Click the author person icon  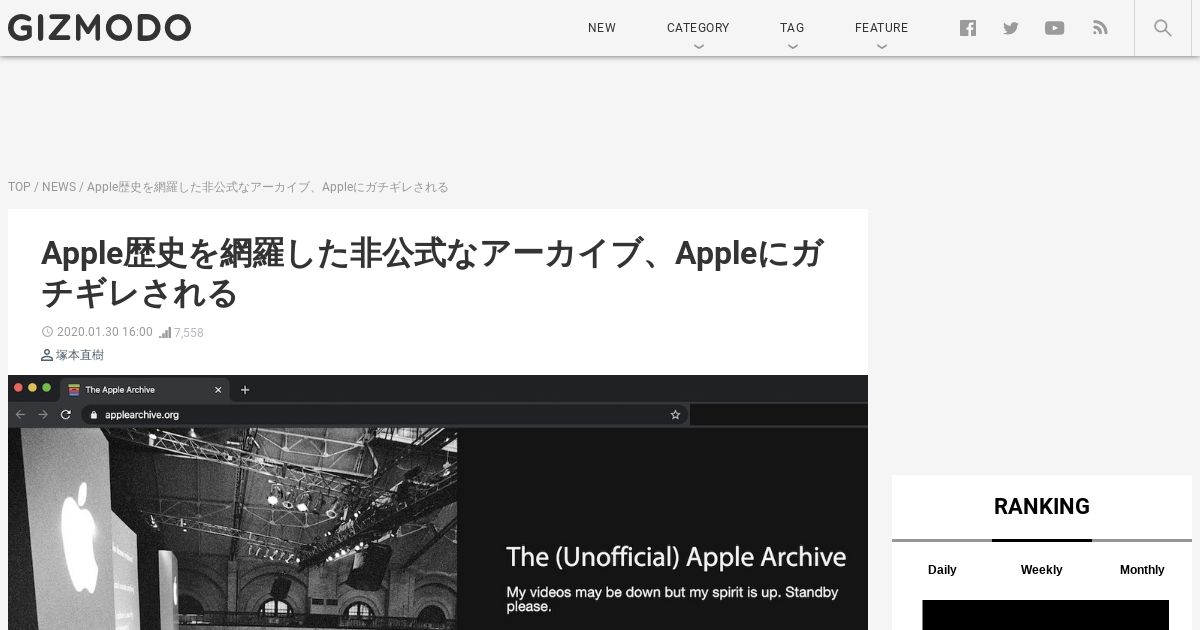(x=47, y=355)
